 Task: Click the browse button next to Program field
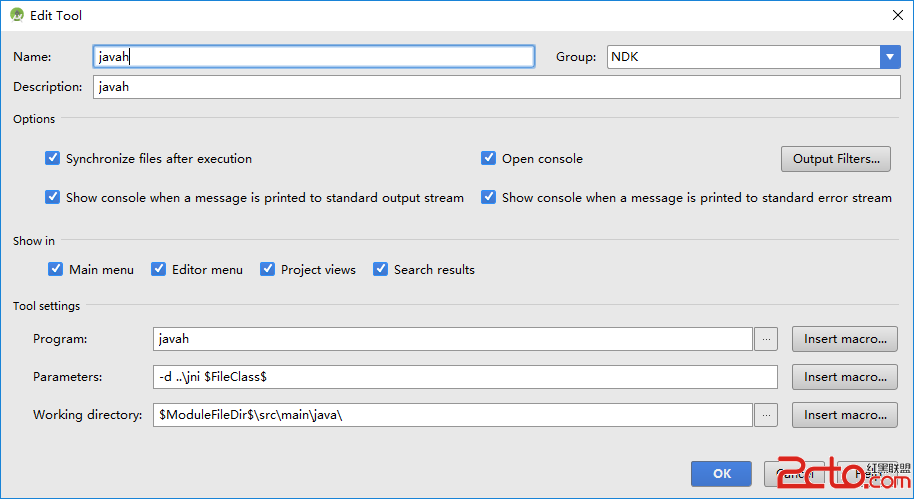tap(766, 339)
